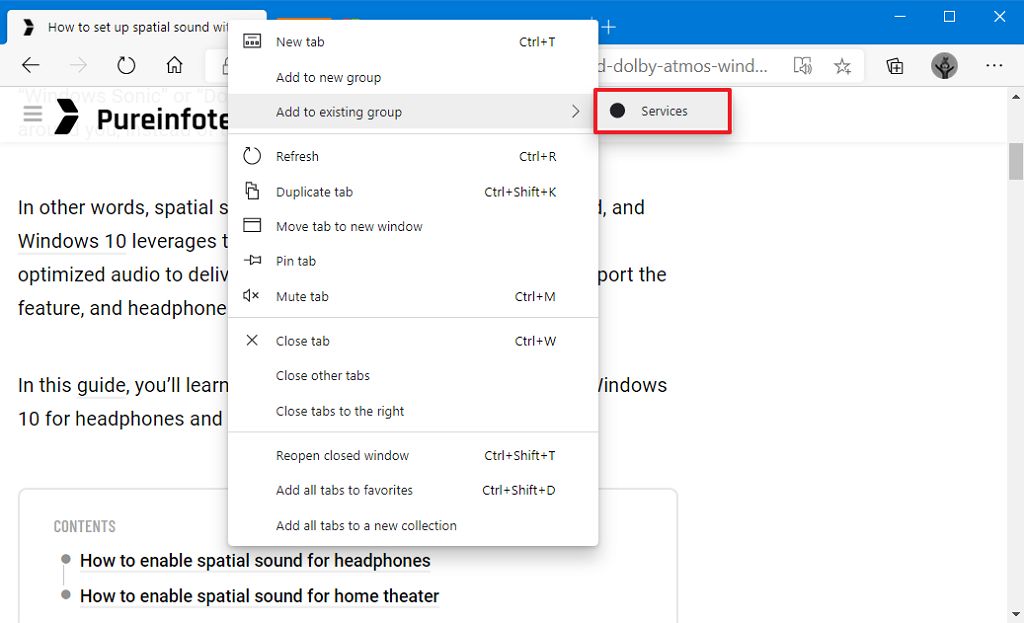Open the user profile avatar
The height and width of the screenshot is (623, 1024).
coord(944,65)
